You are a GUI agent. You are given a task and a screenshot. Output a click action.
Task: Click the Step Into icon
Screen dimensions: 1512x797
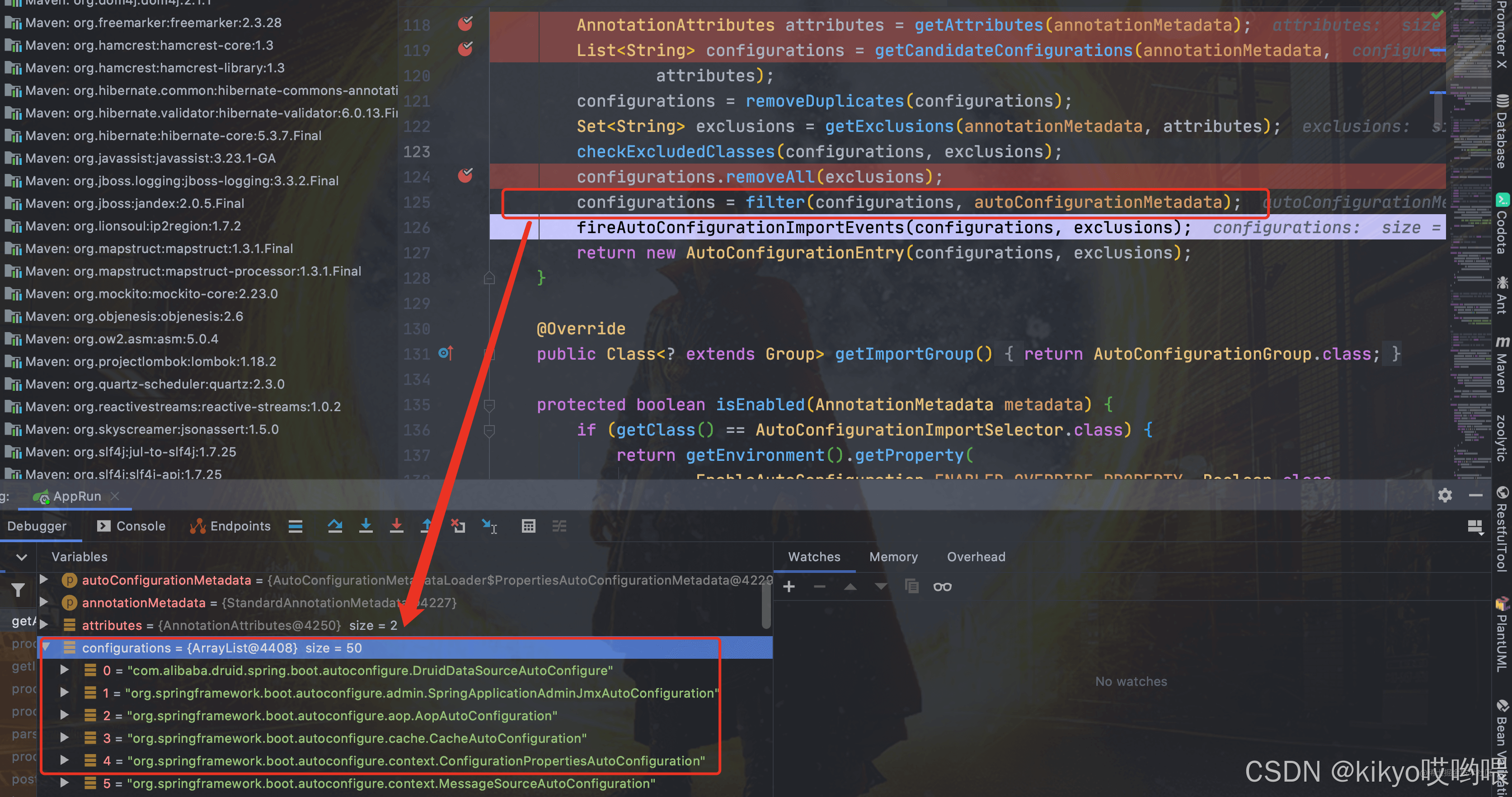pos(366,526)
